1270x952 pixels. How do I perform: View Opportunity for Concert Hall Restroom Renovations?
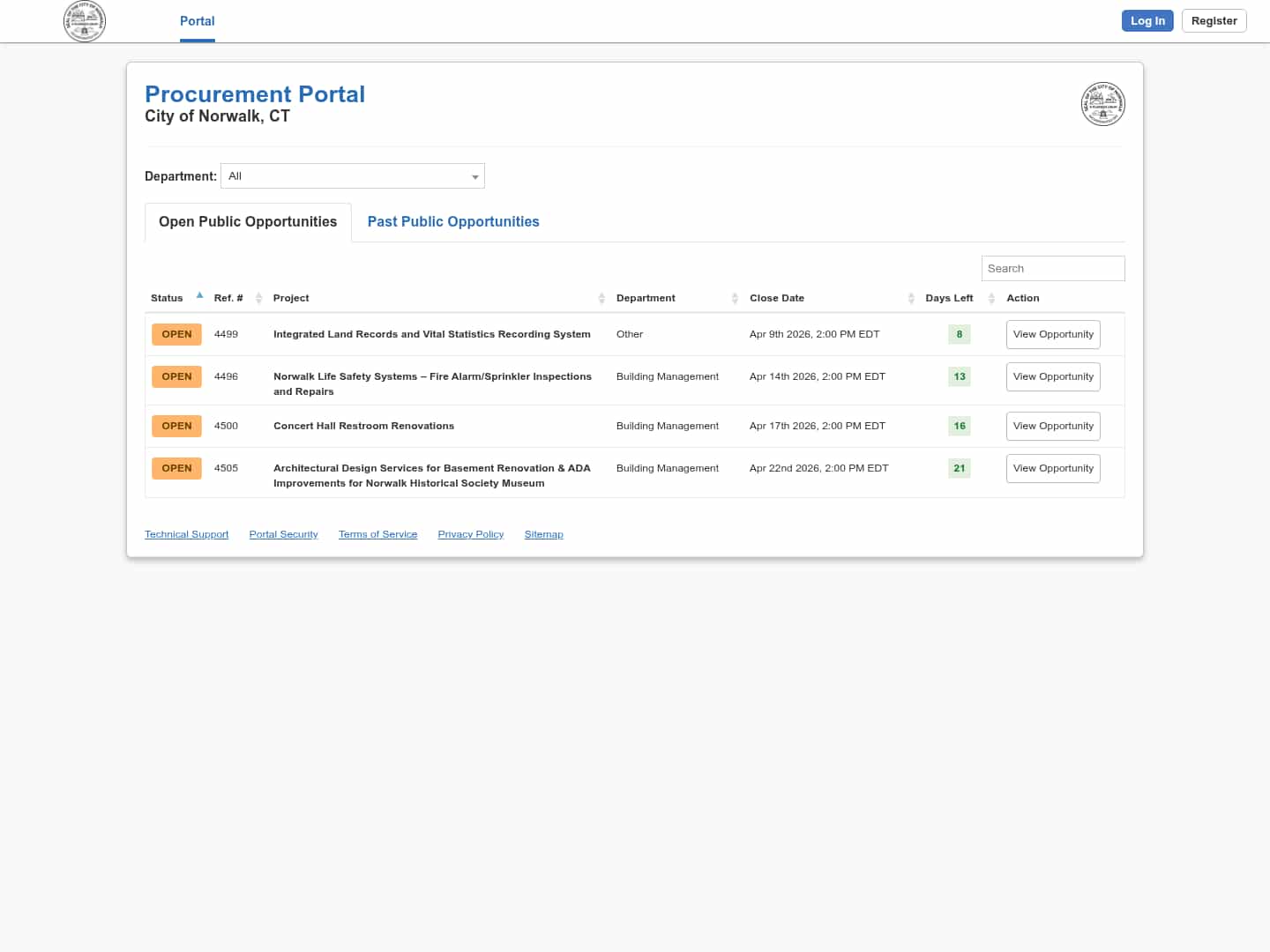(x=1053, y=427)
